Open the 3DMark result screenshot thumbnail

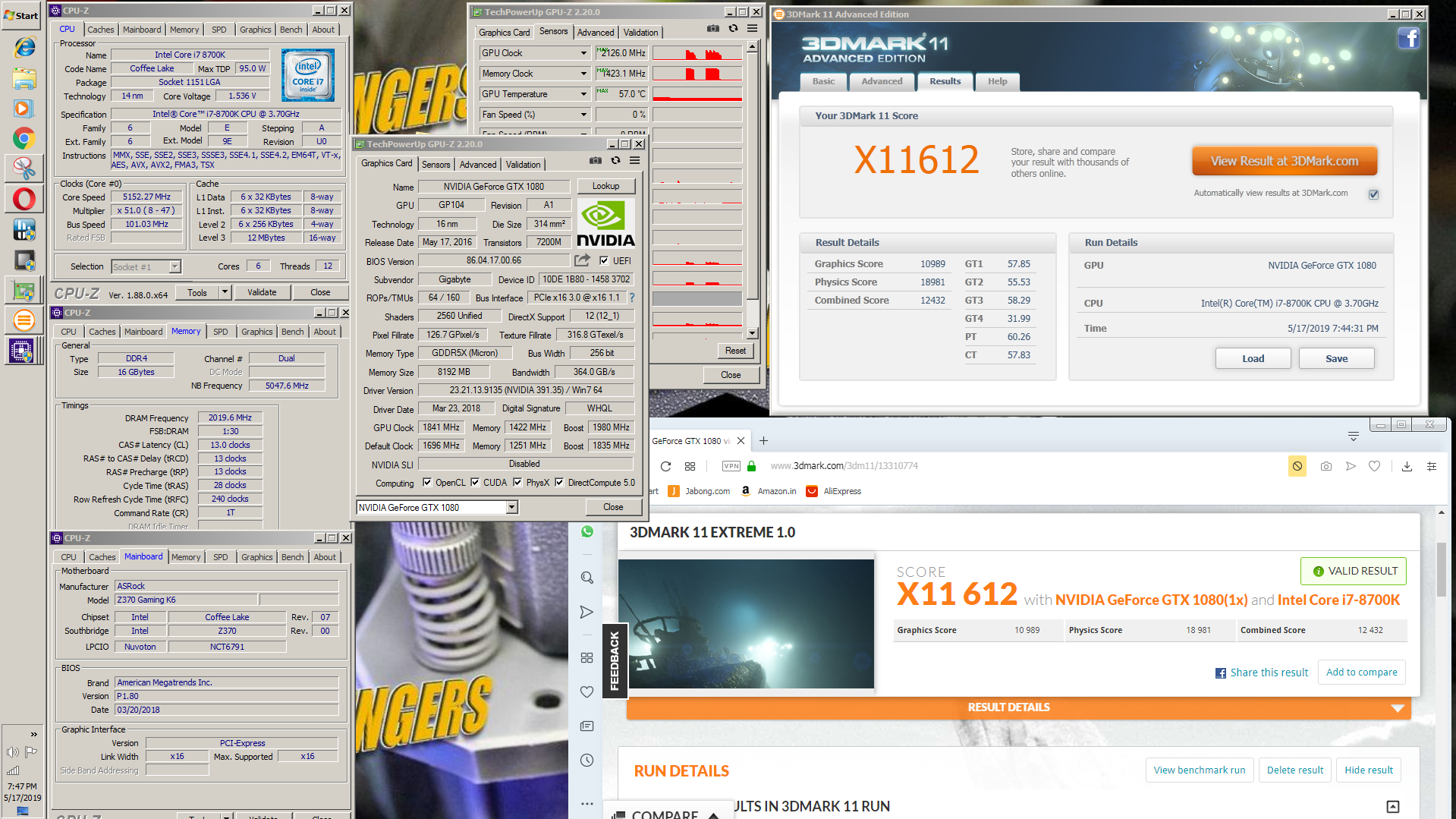click(x=746, y=624)
